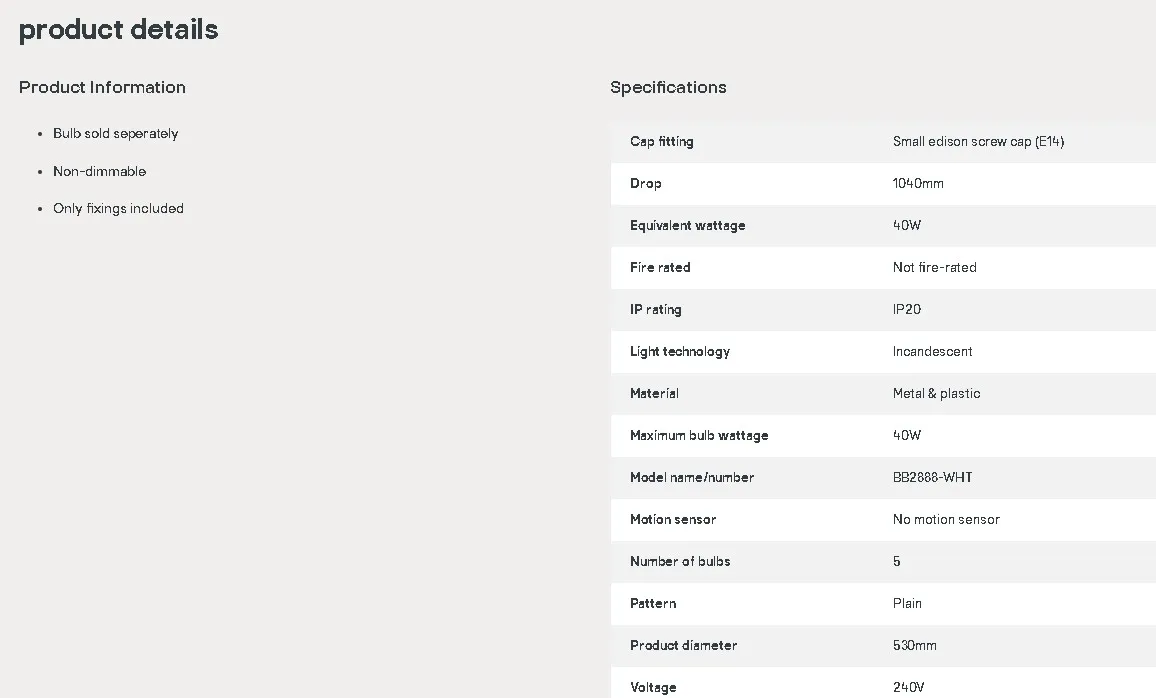1156x698 pixels.
Task: Click the 'No motion sensor' value
Action: 946,520
